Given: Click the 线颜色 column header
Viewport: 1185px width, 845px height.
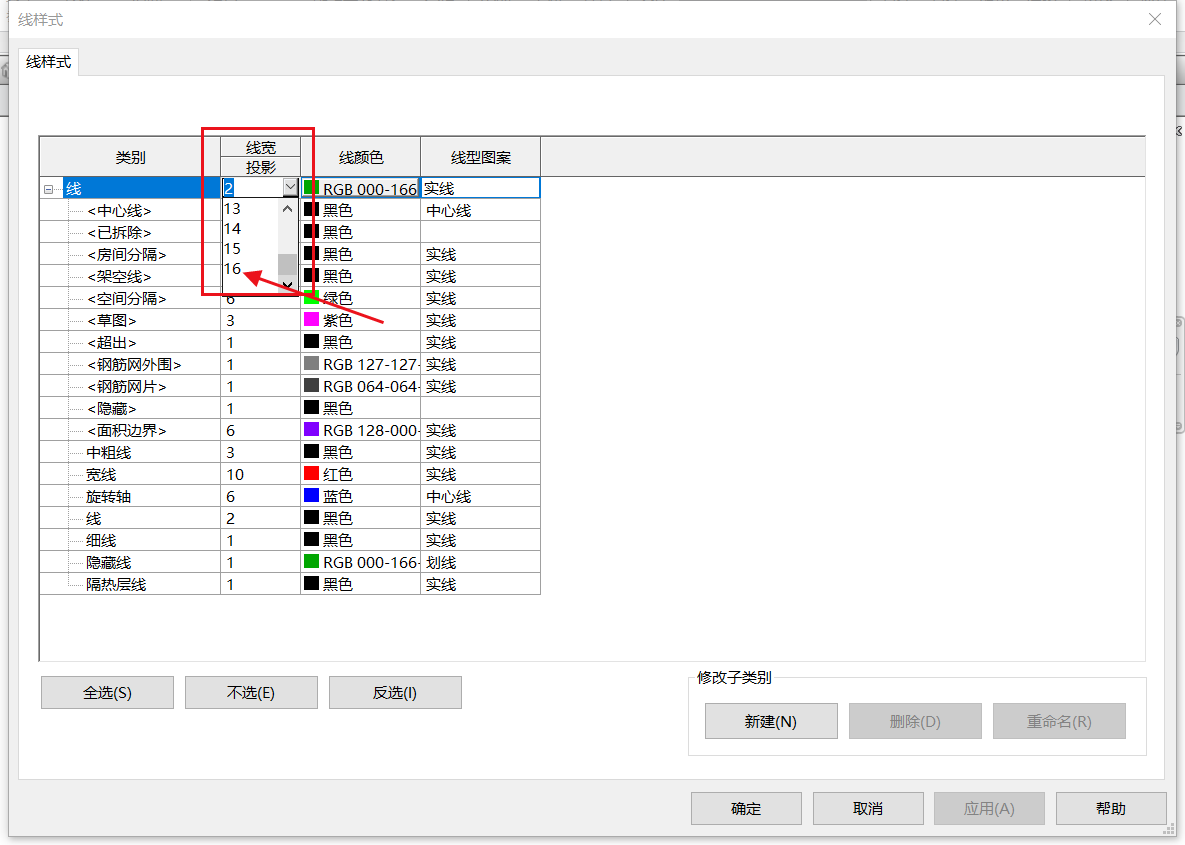Looking at the screenshot, I should pos(360,157).
